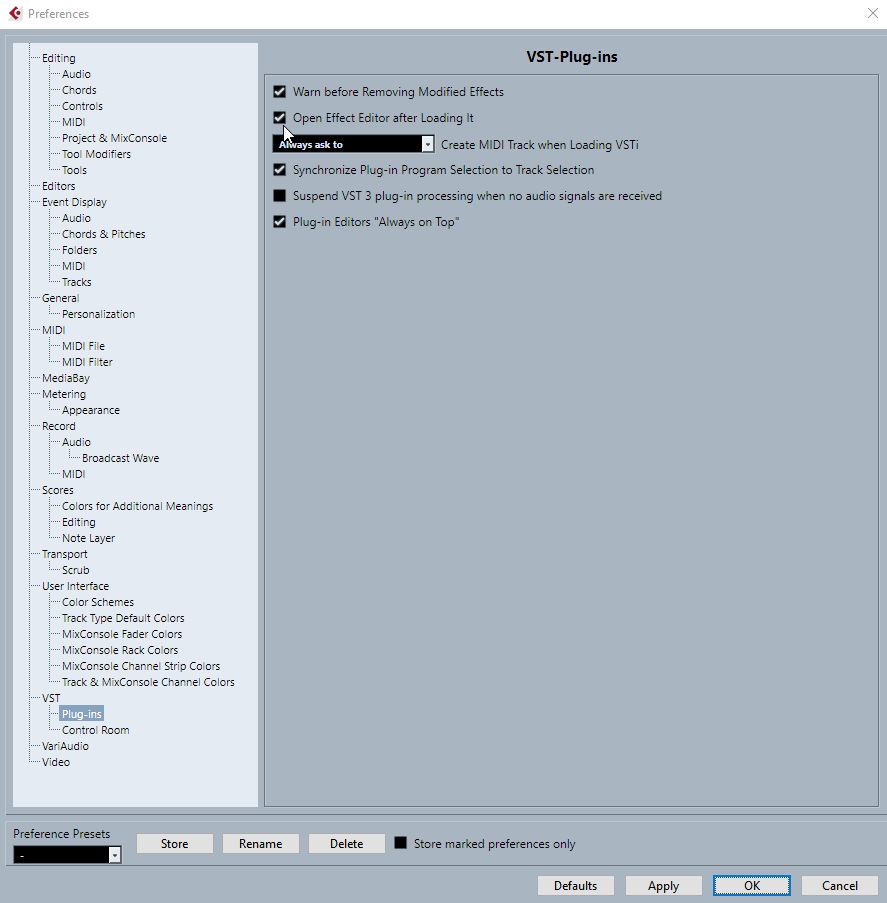The height and width of the screenshot is (903, 887).
Task: Click the Cancel button
Action: pyautogui.click(x=840, y=886)
